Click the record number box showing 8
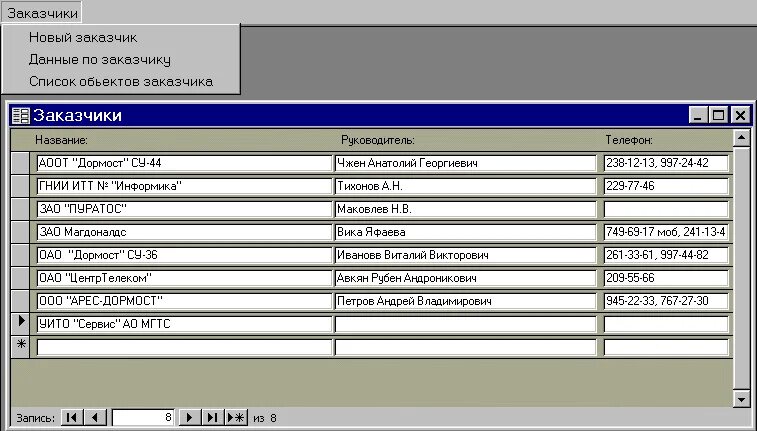This screenshot has width=757, height=431. click(x=143, y=417)
